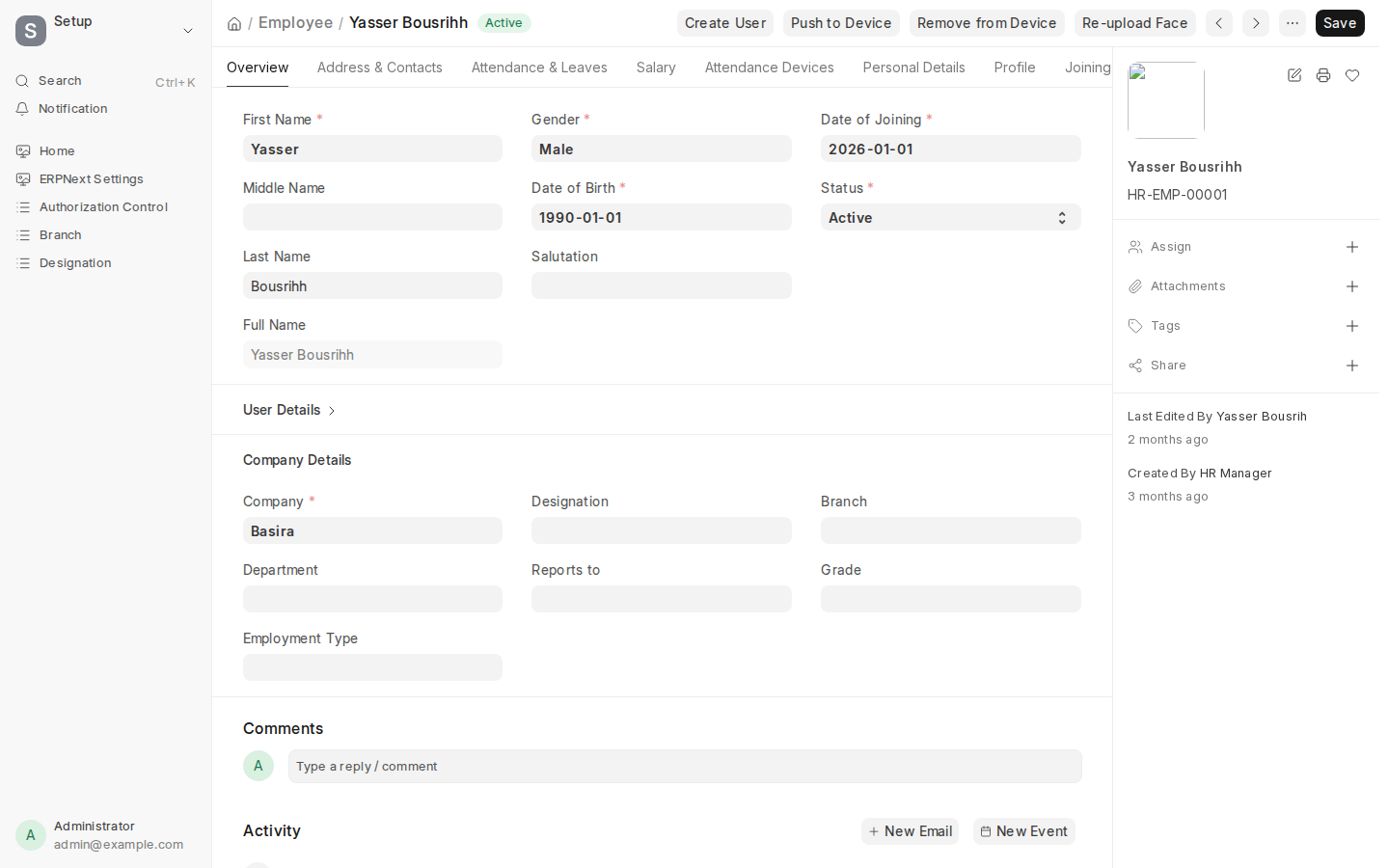This screenshot has height=868, width=1389.
Task: Click the comment reply input field
Action: (685, 767)
